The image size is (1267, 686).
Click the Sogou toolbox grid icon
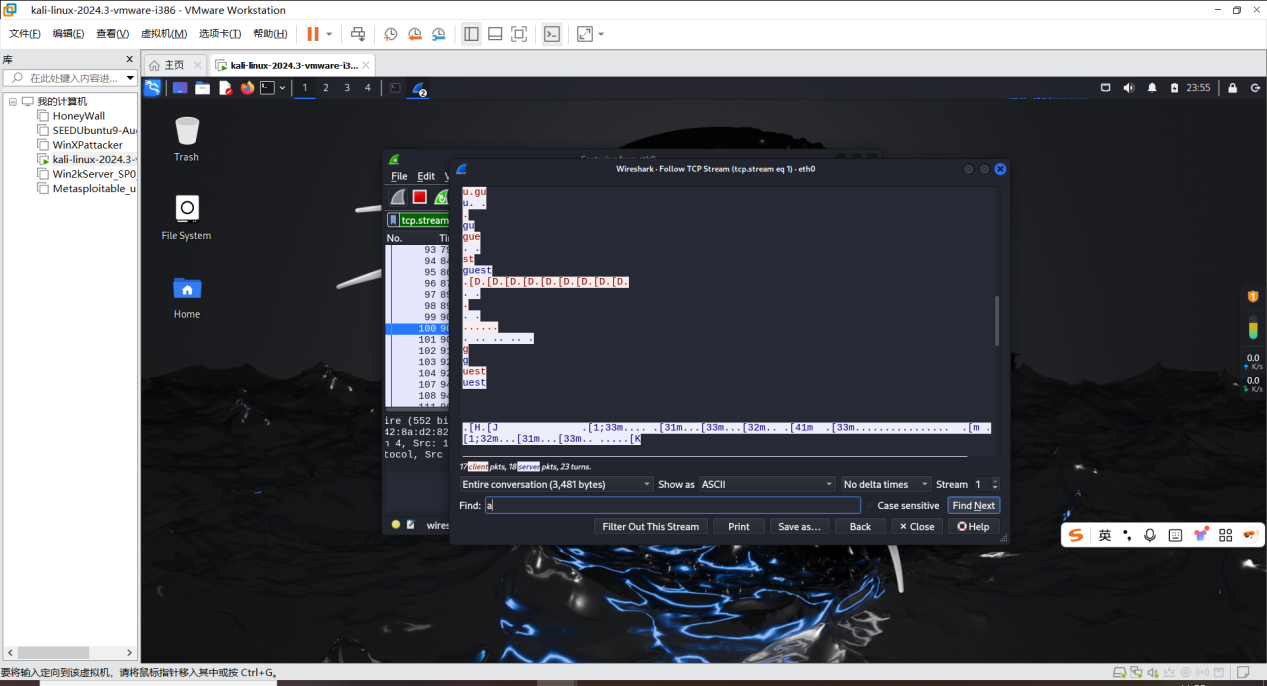point(1225,535)
